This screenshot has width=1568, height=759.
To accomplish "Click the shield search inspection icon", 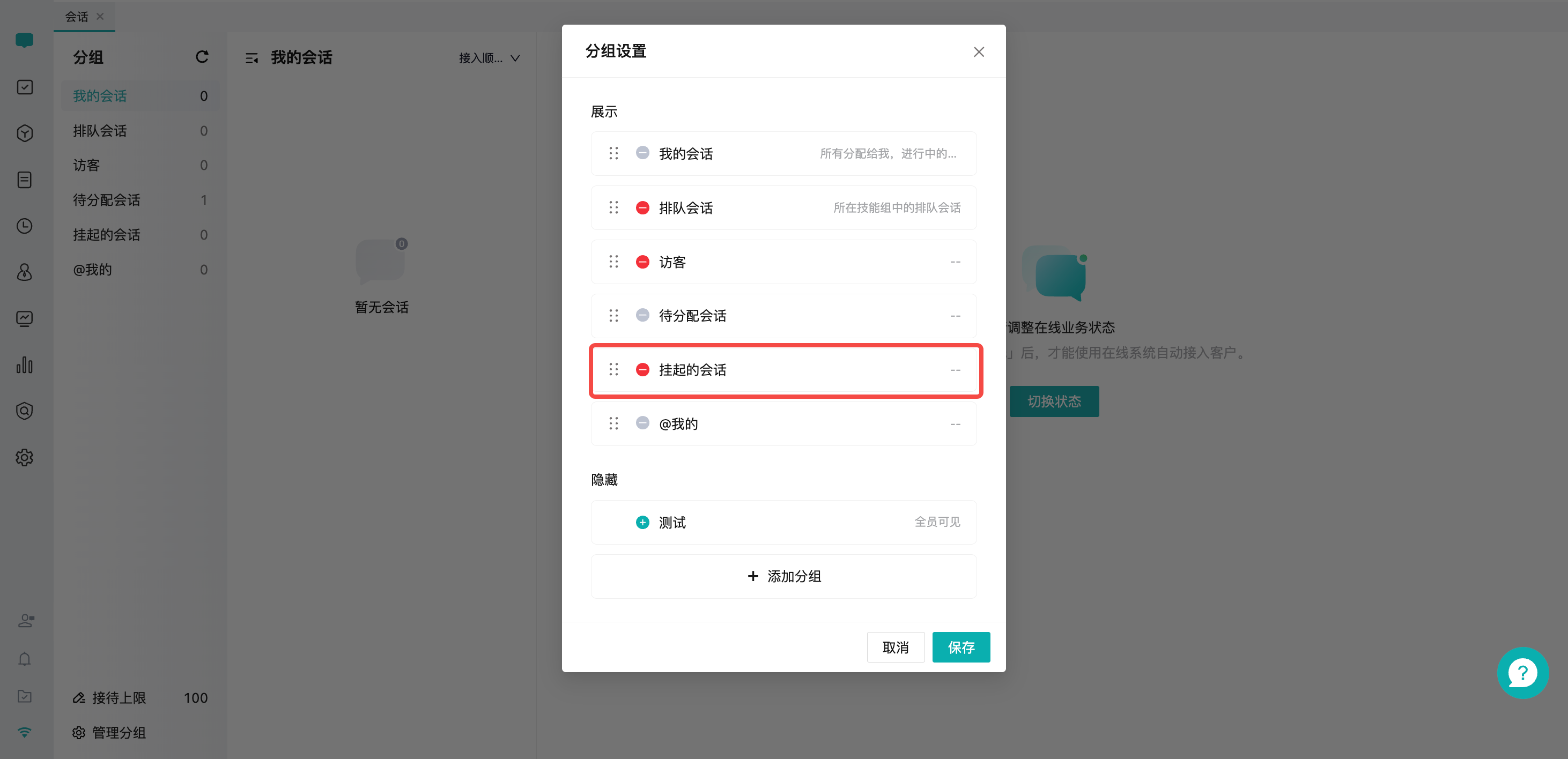I will (24, 410).
